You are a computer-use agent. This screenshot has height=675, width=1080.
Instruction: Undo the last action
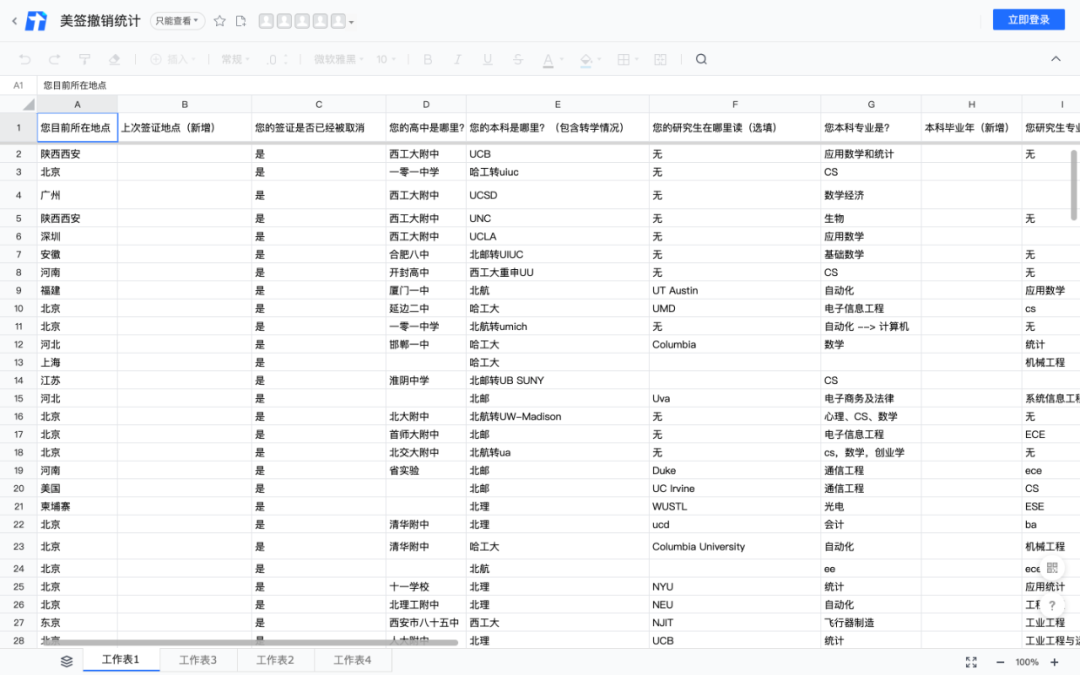tap(25, 59)
